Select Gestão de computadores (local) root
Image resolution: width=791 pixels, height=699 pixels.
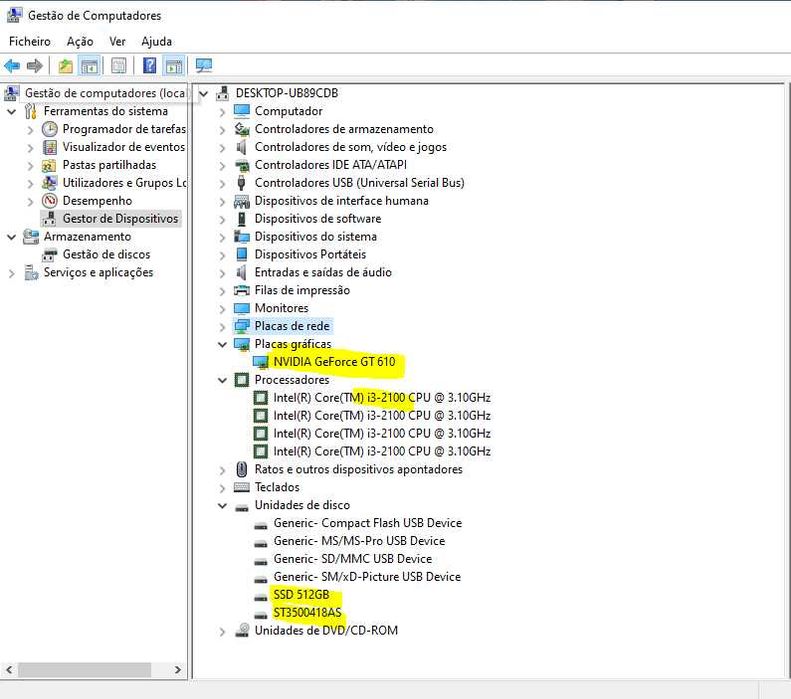[105, 93]
